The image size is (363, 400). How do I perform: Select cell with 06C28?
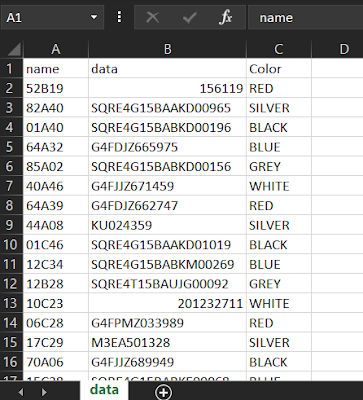[x=56, y=323]
